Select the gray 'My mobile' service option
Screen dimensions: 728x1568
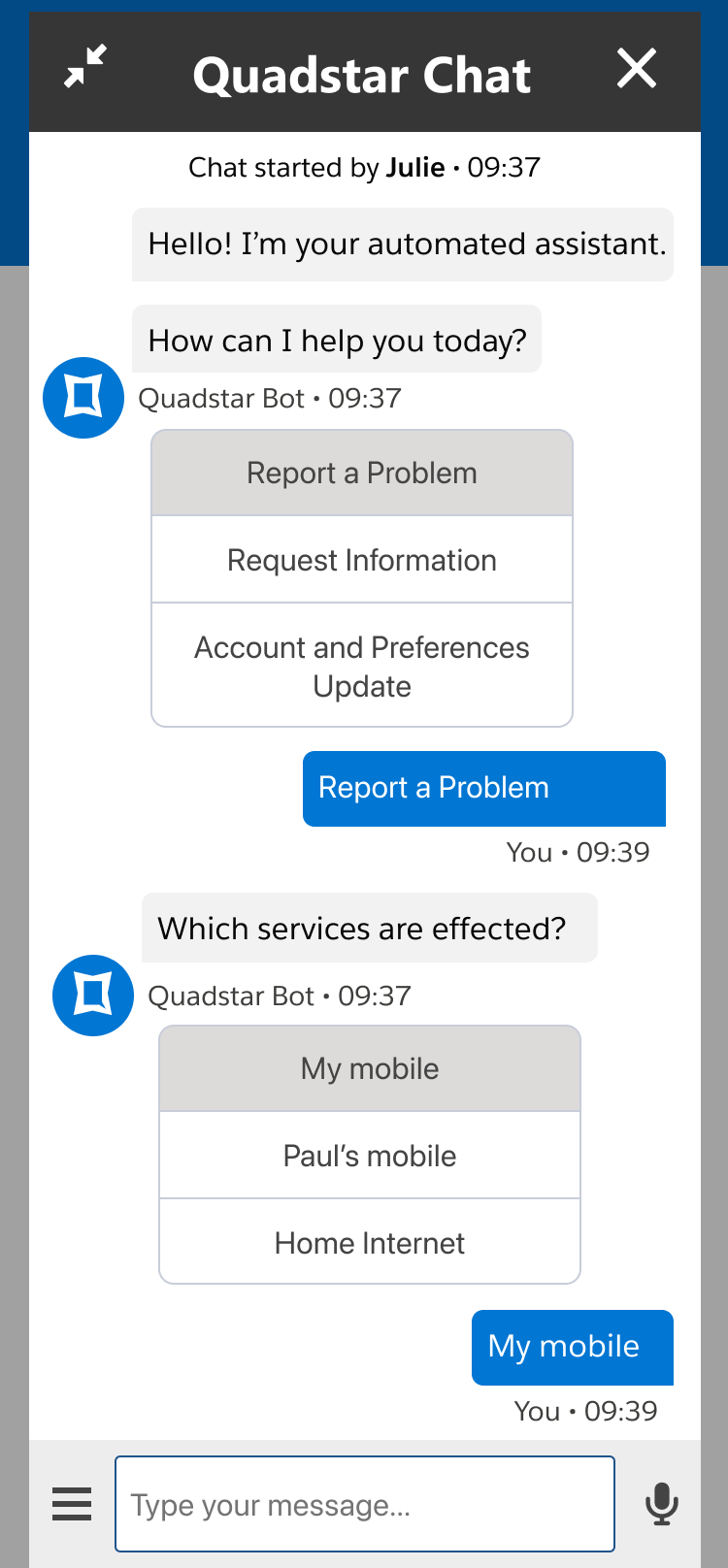370,1069
